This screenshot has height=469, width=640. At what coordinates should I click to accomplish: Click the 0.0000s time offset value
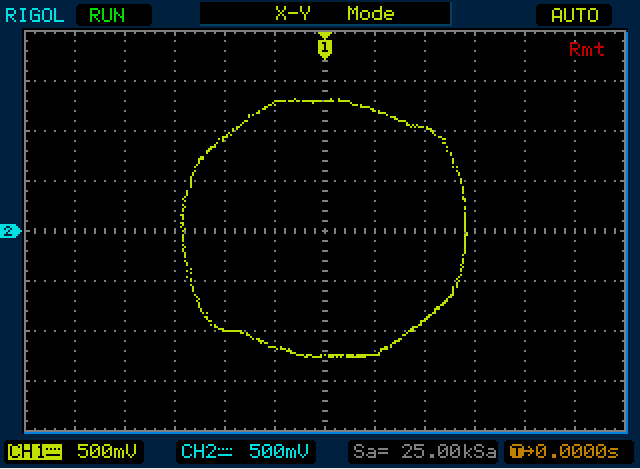577,451
